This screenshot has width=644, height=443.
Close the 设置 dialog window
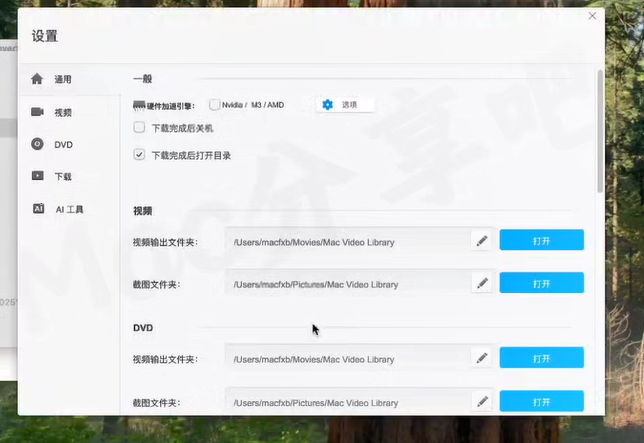[592, 16]
